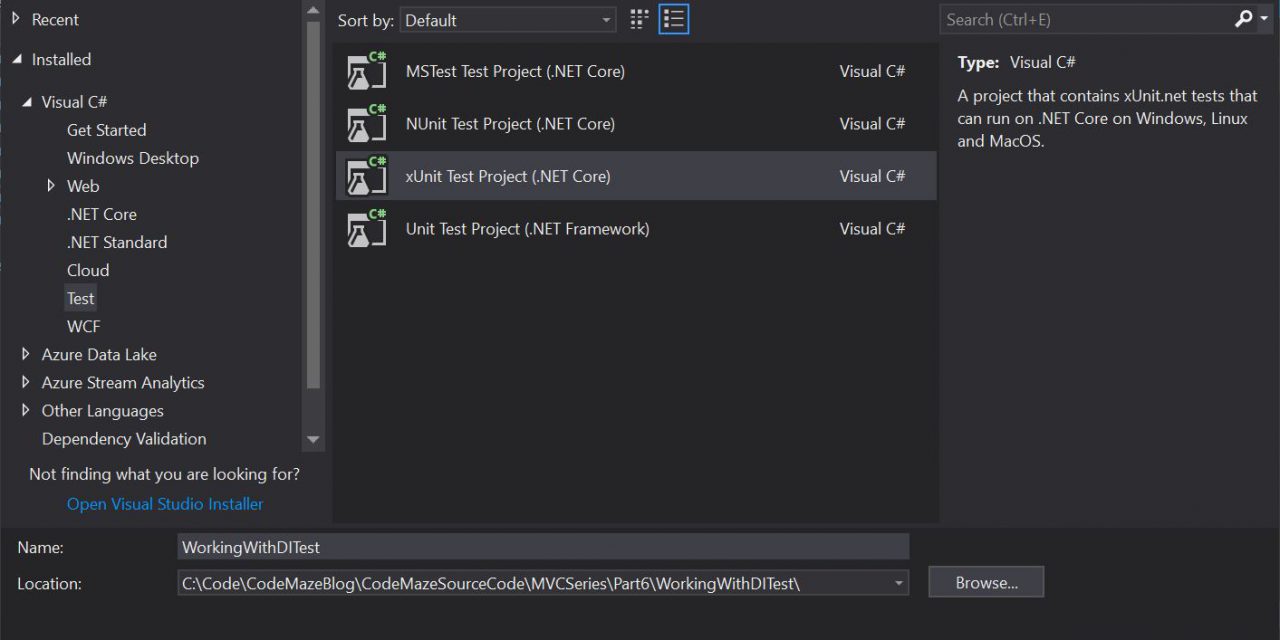Screen dimensions: 1280x640
Task: Click the Unit Test Project (.NET Framework) icon
Action: 366,229
